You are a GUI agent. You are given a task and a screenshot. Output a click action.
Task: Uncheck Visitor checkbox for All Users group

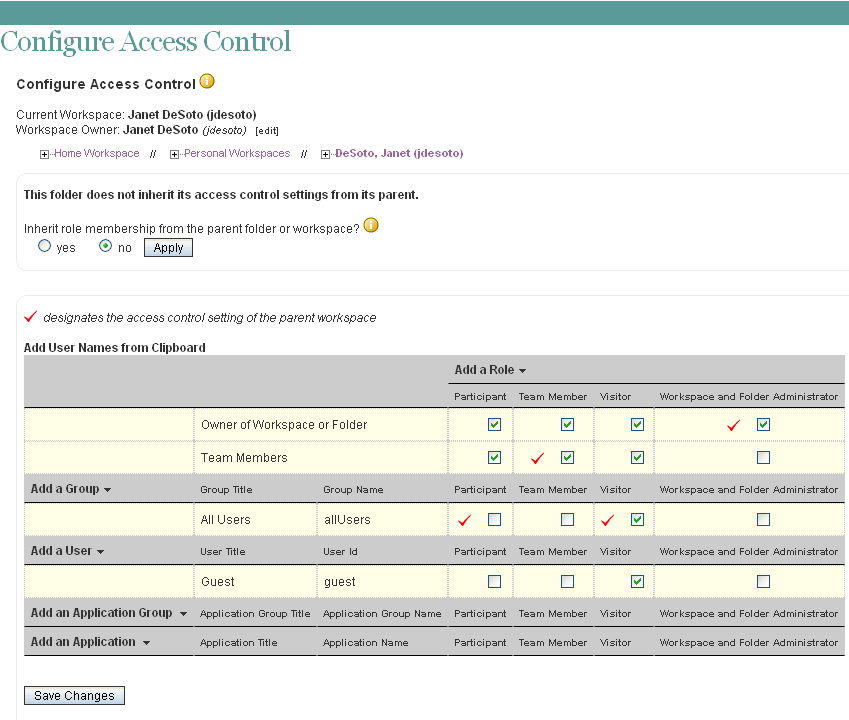[x=638, y=519]
